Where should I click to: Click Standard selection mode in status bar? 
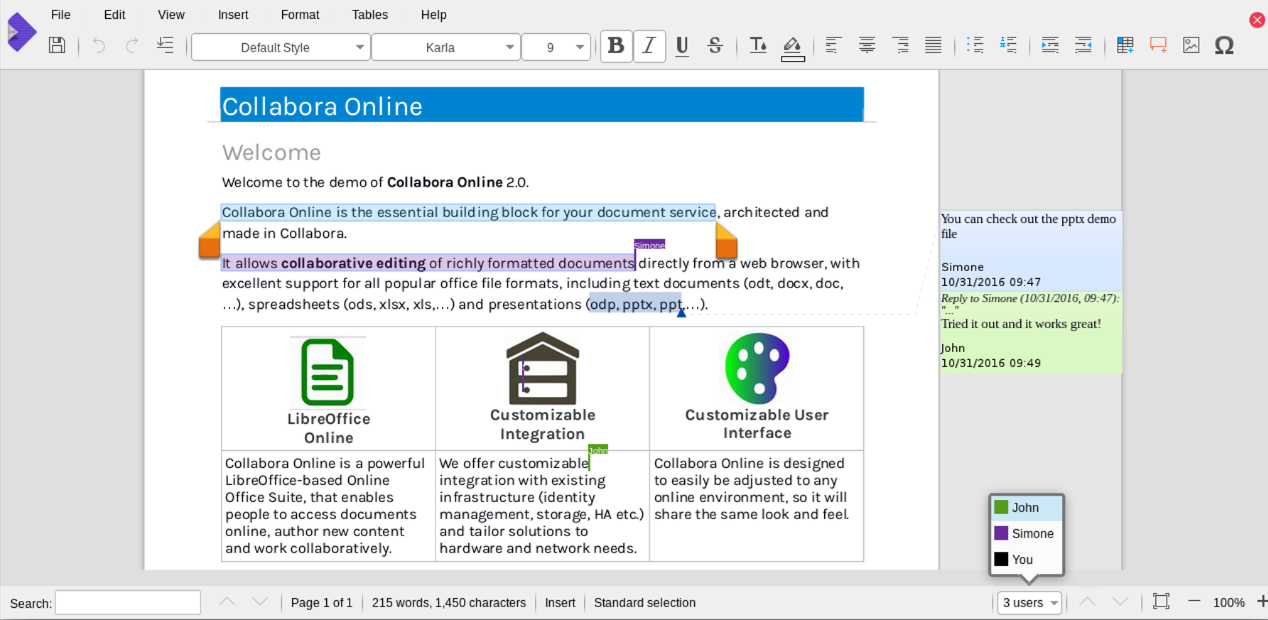click(645, 603)
